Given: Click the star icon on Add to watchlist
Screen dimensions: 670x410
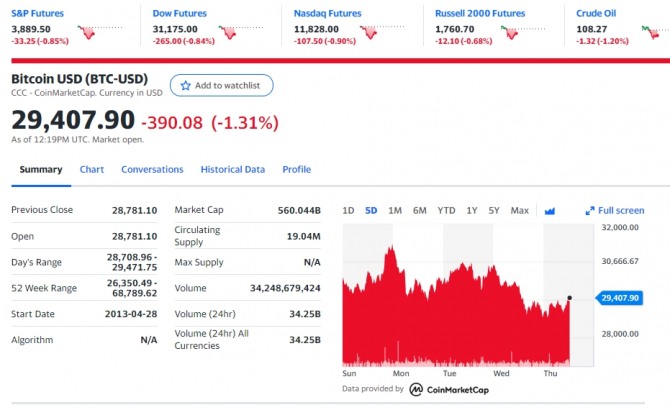Looking at the screenshot, I should point(184,86).
